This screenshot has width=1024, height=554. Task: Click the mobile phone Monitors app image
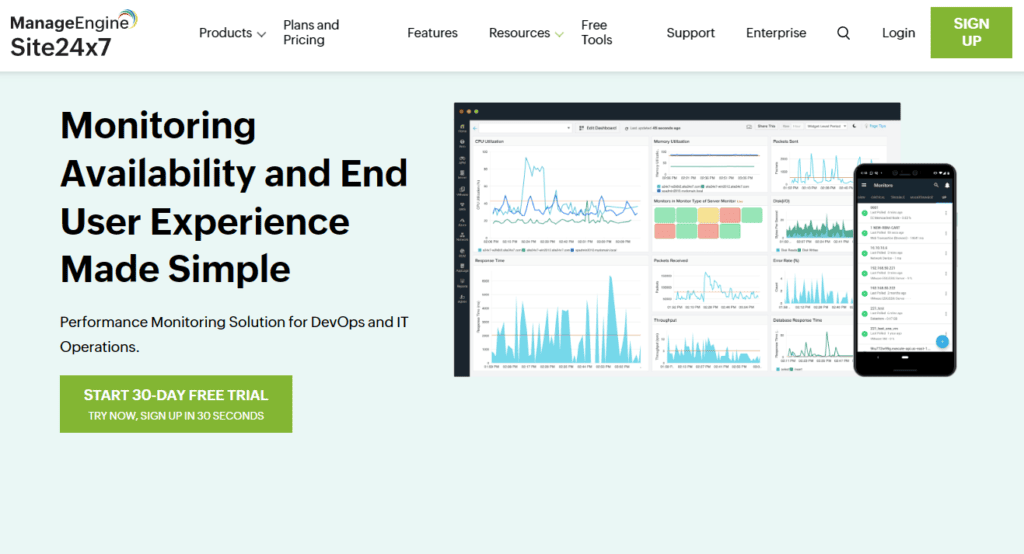coord(904,270)
